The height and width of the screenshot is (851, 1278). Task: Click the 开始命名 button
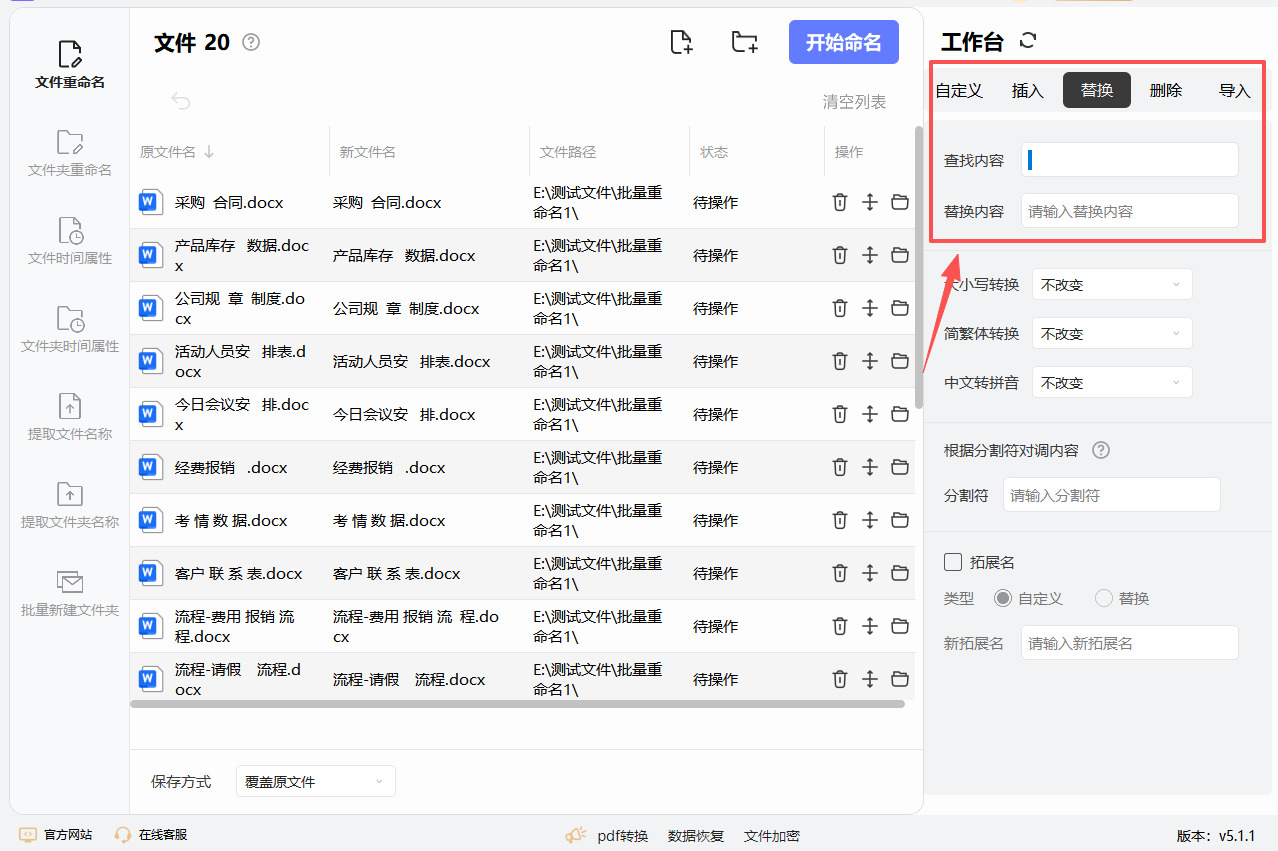843,42
